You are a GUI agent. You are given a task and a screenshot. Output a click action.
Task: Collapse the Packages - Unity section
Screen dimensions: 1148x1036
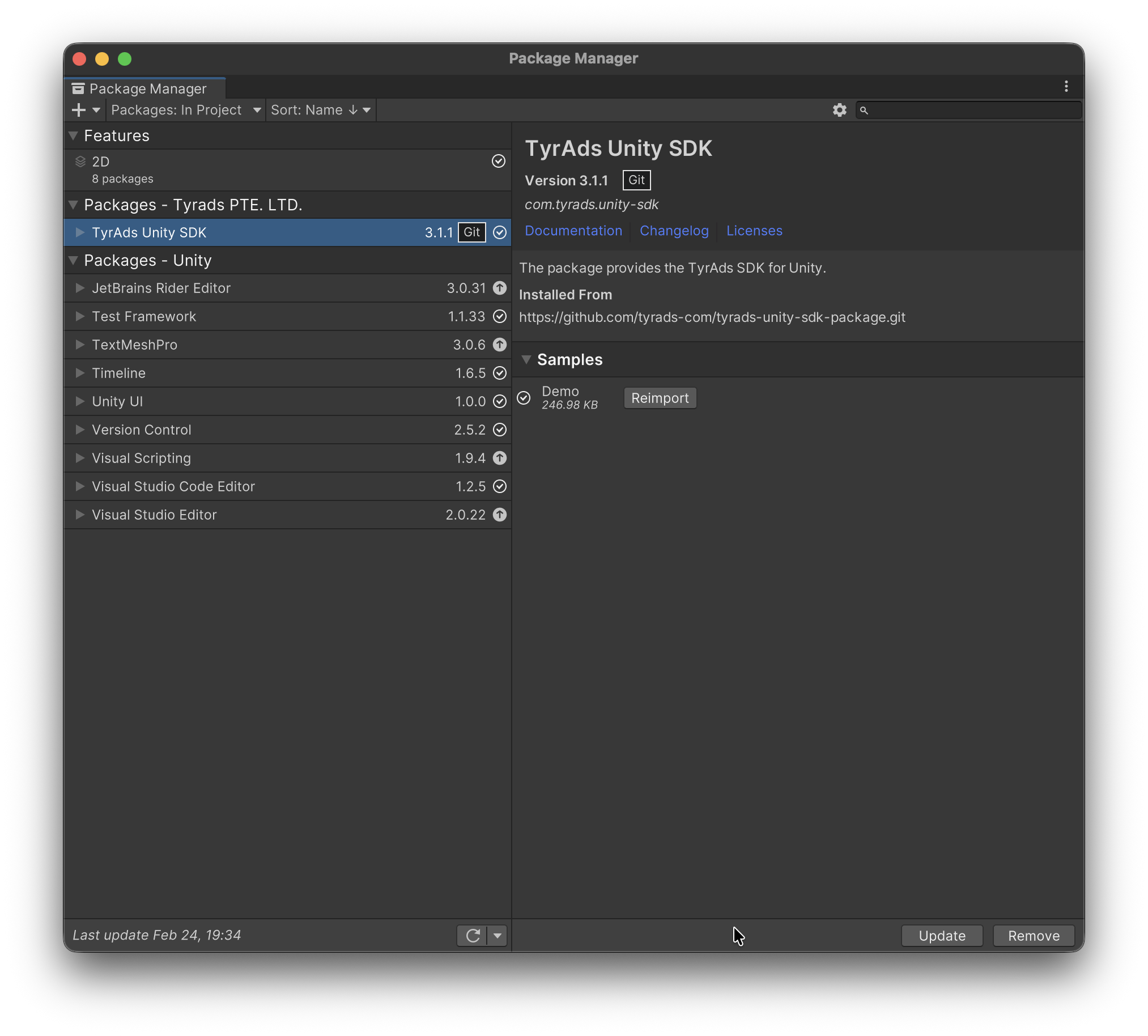(x=74, y=260)
